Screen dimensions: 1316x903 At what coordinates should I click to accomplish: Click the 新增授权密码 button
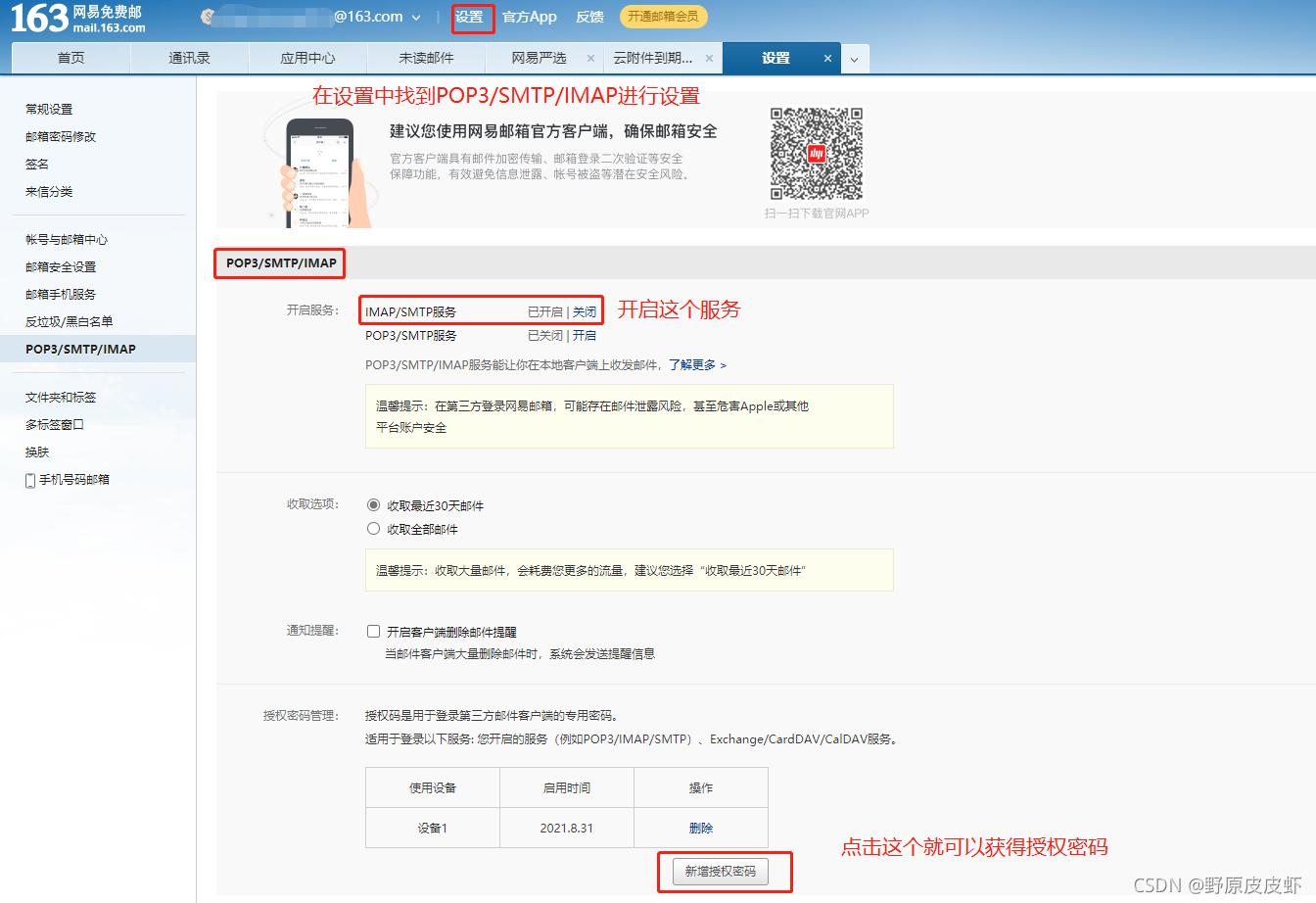click(721, 872)
